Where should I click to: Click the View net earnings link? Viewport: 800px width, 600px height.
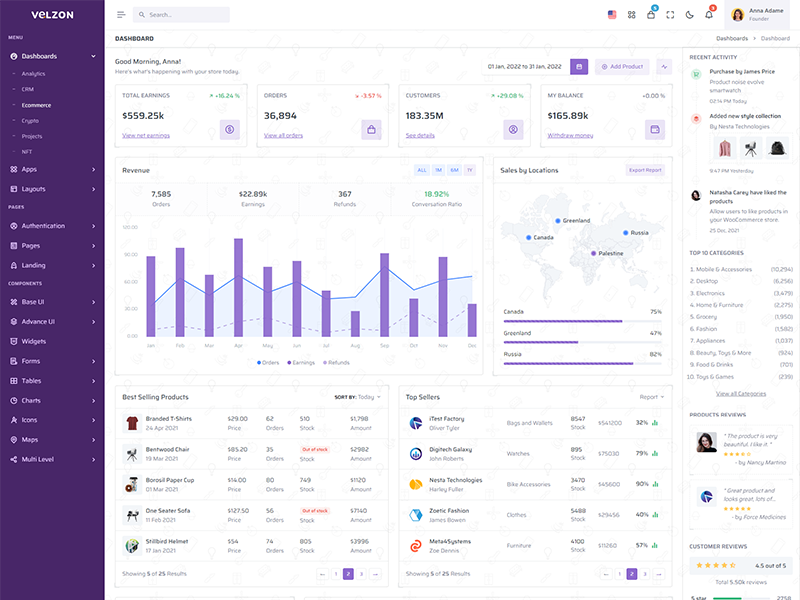(x=146, y=135)
